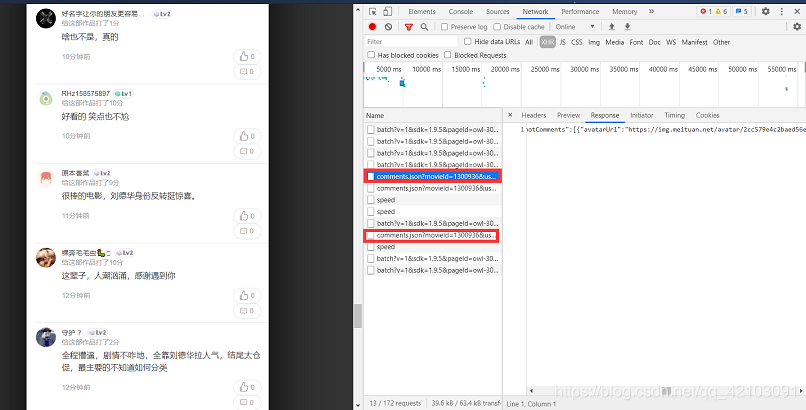Open the Online throttling dropdown
806x410 pixels.
(575, 27)
